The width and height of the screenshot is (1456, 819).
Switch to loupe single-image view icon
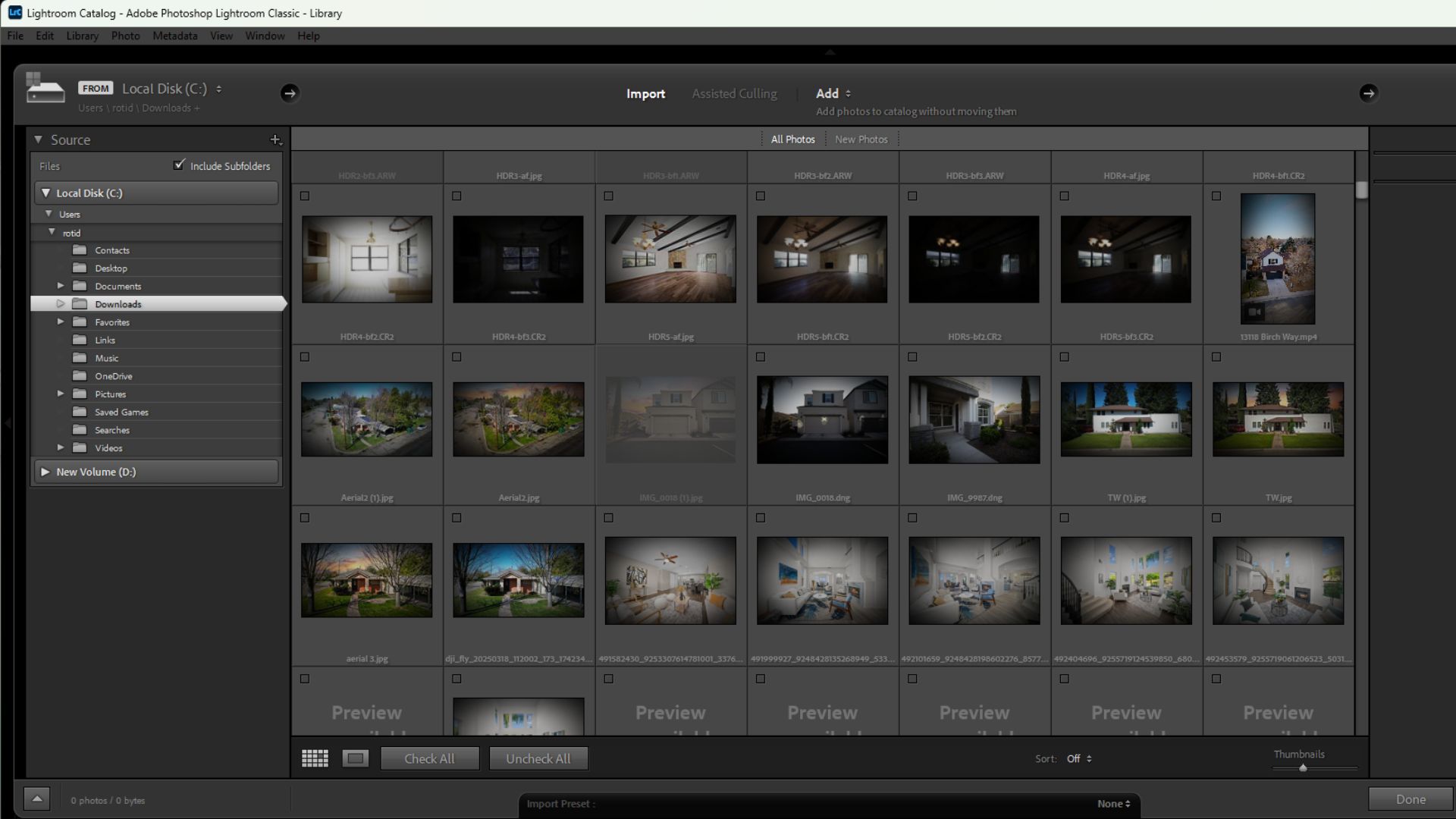[x=355, y=758]
